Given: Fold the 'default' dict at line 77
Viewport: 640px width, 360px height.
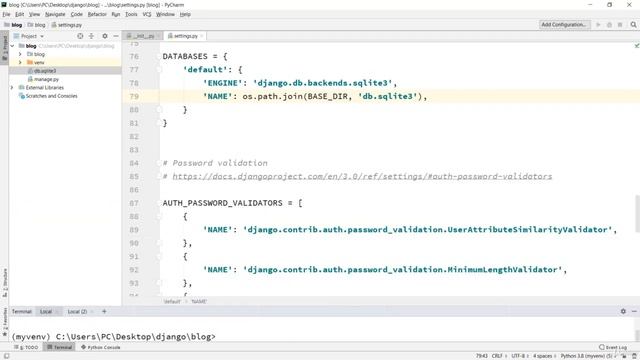Looking at the screenshot, I should click(159, 70).
